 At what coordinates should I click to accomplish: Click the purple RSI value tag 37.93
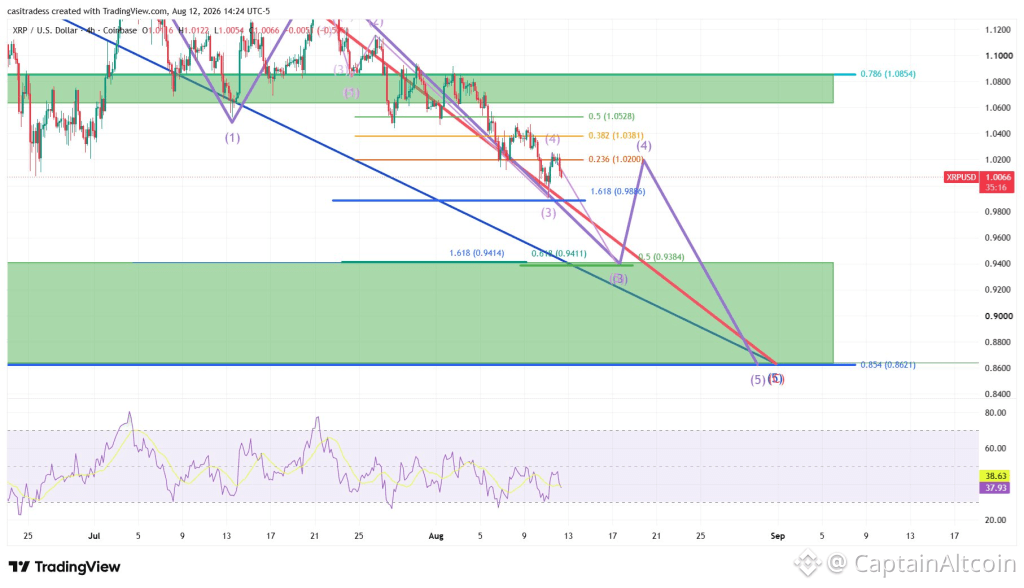(x=996, y=488)
